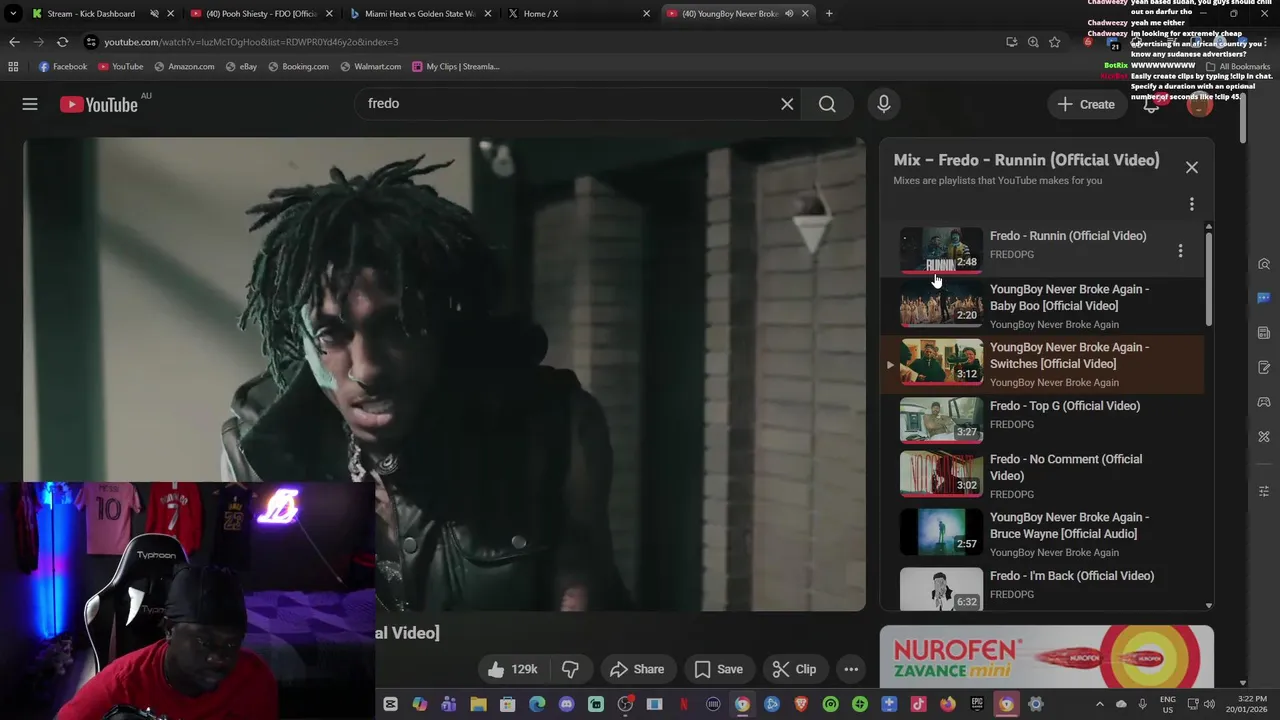
Task: Click the YouTube logo to go home
Action: click(x=98, y=104)
